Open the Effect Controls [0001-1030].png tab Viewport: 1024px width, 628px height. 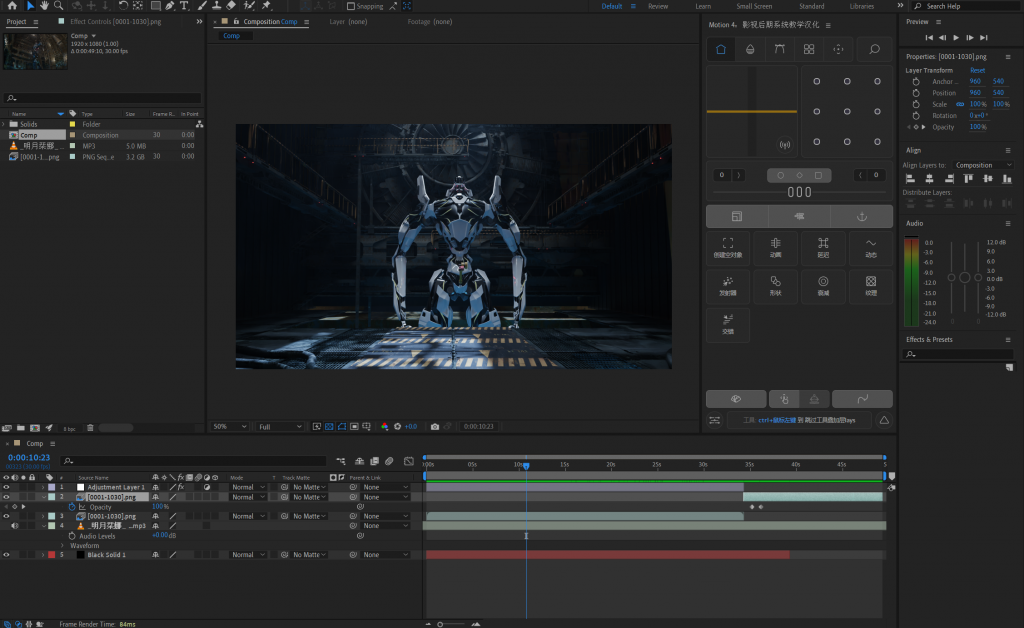116,22
